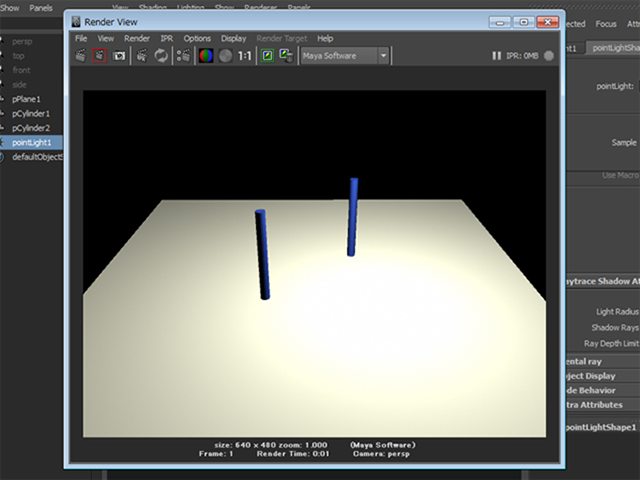The width and height of the screenshot is (640, 480).
Task: Remove the kept image with the trash icon
Action: pos(286,56)
